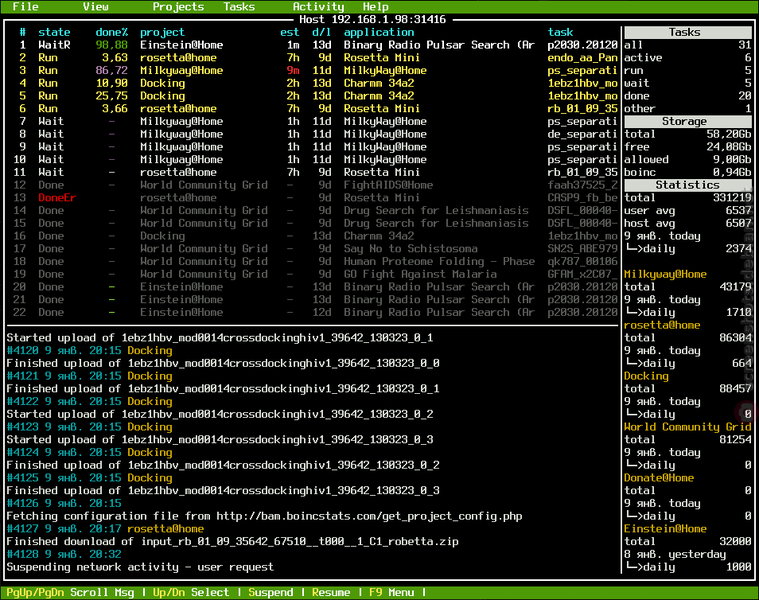Viewport: 759px width, 600px height.
Task: Click the 'done 20' tasks count
Action: pyautogui.click(x=687, y=96)
